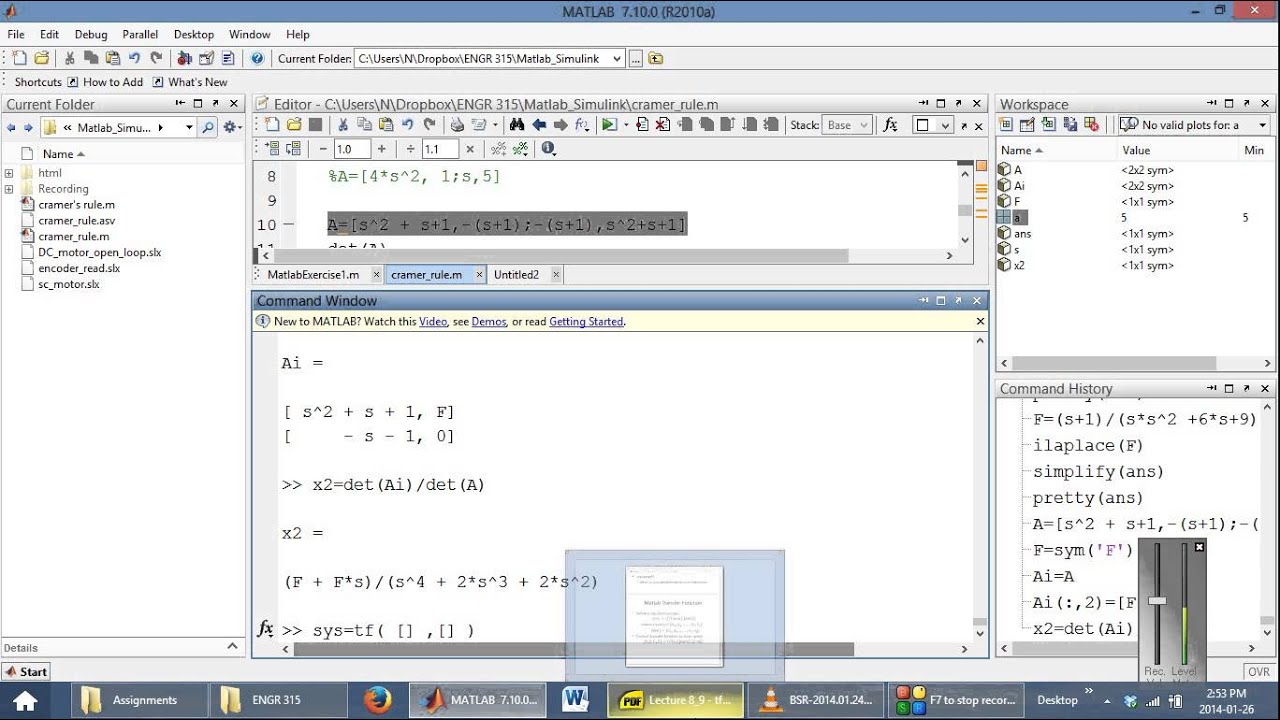Image resolution: width=1280 pixels, height=720 pixels.
Task: Click the browse for folder ellipsis button
Action: pyautogui.click(x=637, y=58)
